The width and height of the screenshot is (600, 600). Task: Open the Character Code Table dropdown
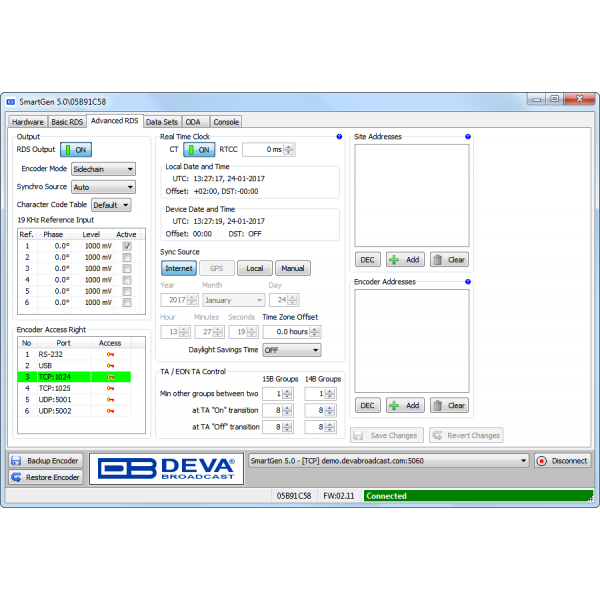coord(111,205)
